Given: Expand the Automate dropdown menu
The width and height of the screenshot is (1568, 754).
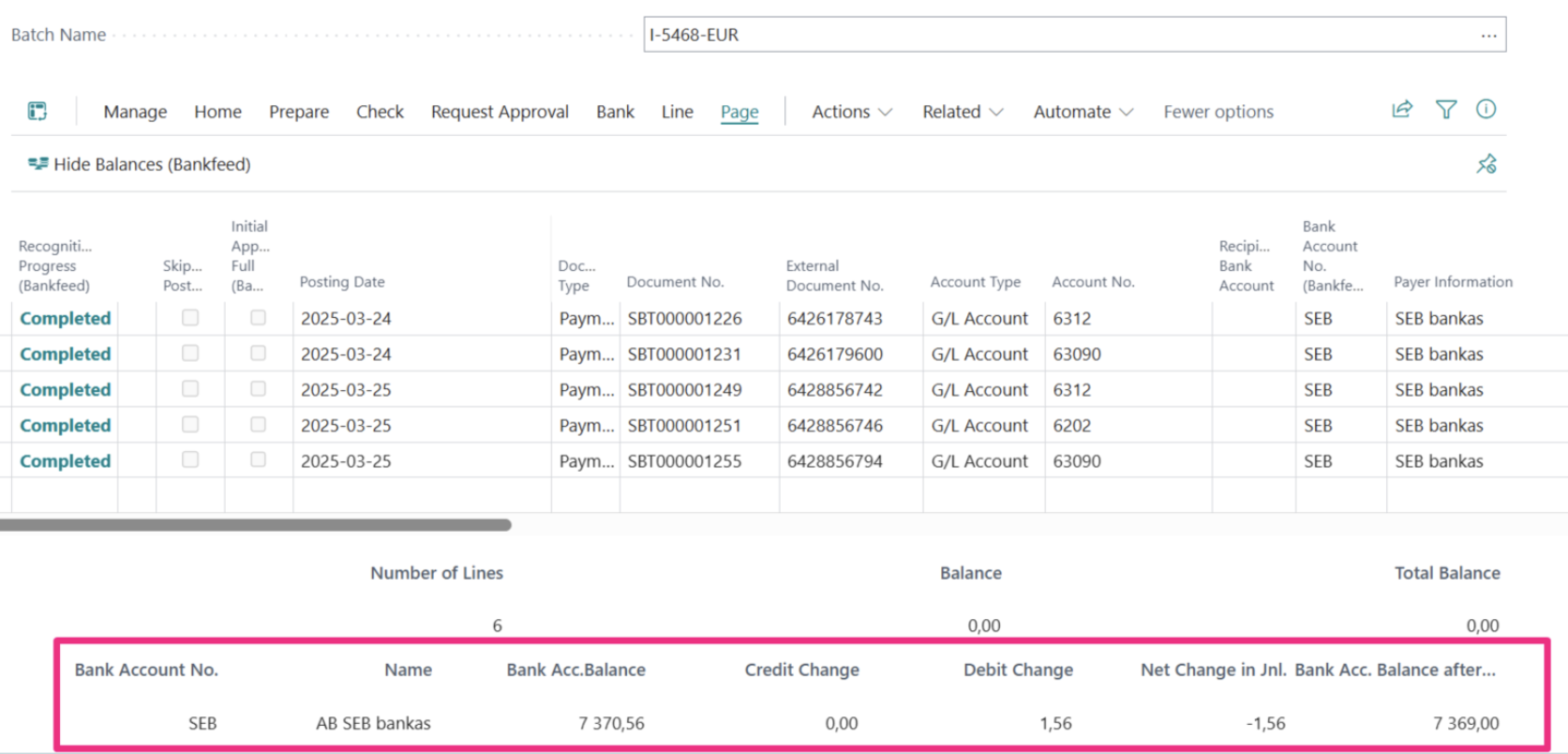Looking at the screenshot, I should [1083, 112].
